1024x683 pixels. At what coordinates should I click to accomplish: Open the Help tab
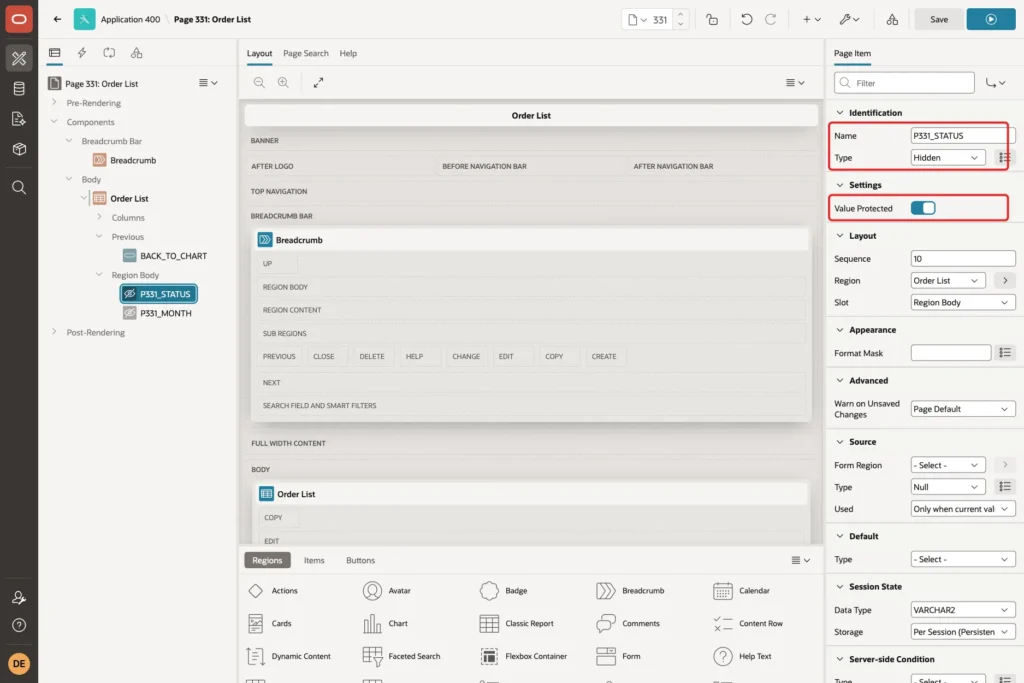(348, 54)
